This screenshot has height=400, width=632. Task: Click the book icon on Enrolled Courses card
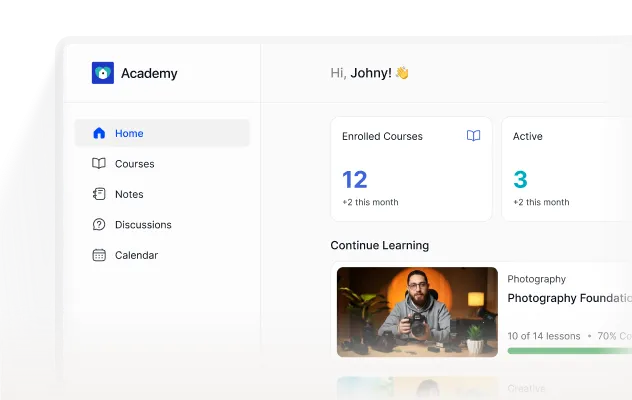pyautogui.click(x=474, y=135)
